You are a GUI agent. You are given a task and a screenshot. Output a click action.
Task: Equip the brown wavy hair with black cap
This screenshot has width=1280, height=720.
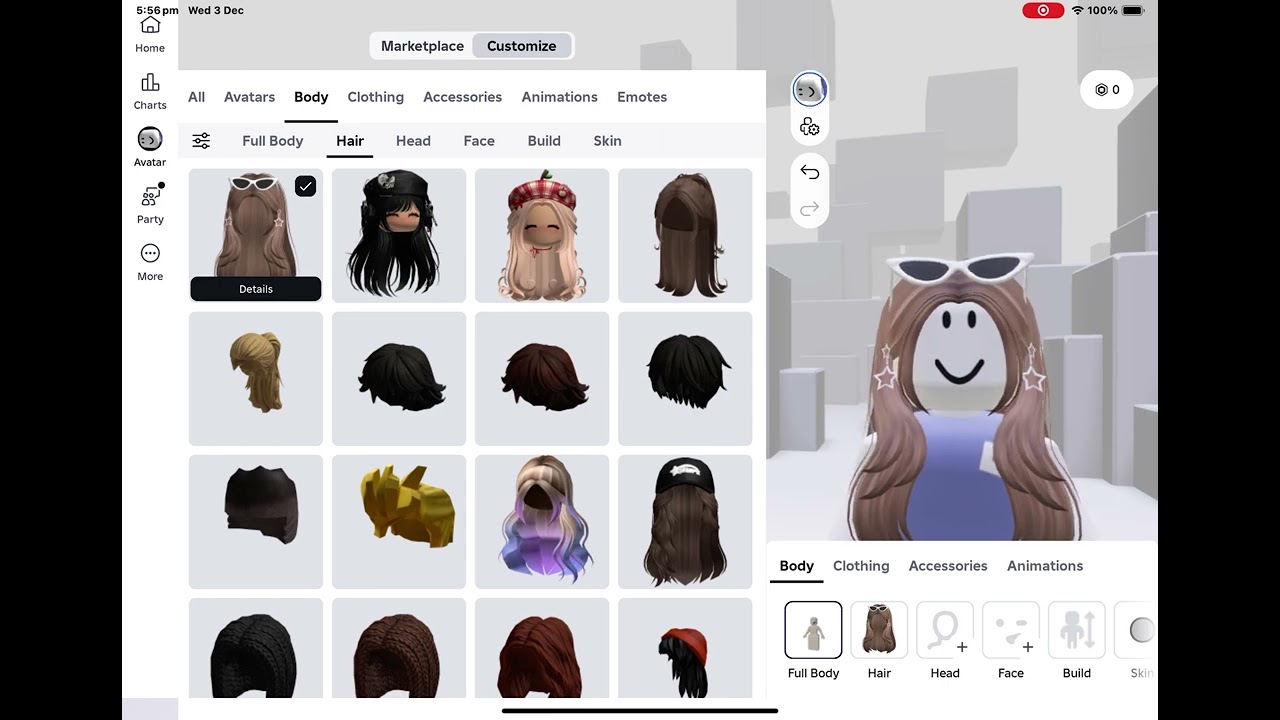pos(685,522)
